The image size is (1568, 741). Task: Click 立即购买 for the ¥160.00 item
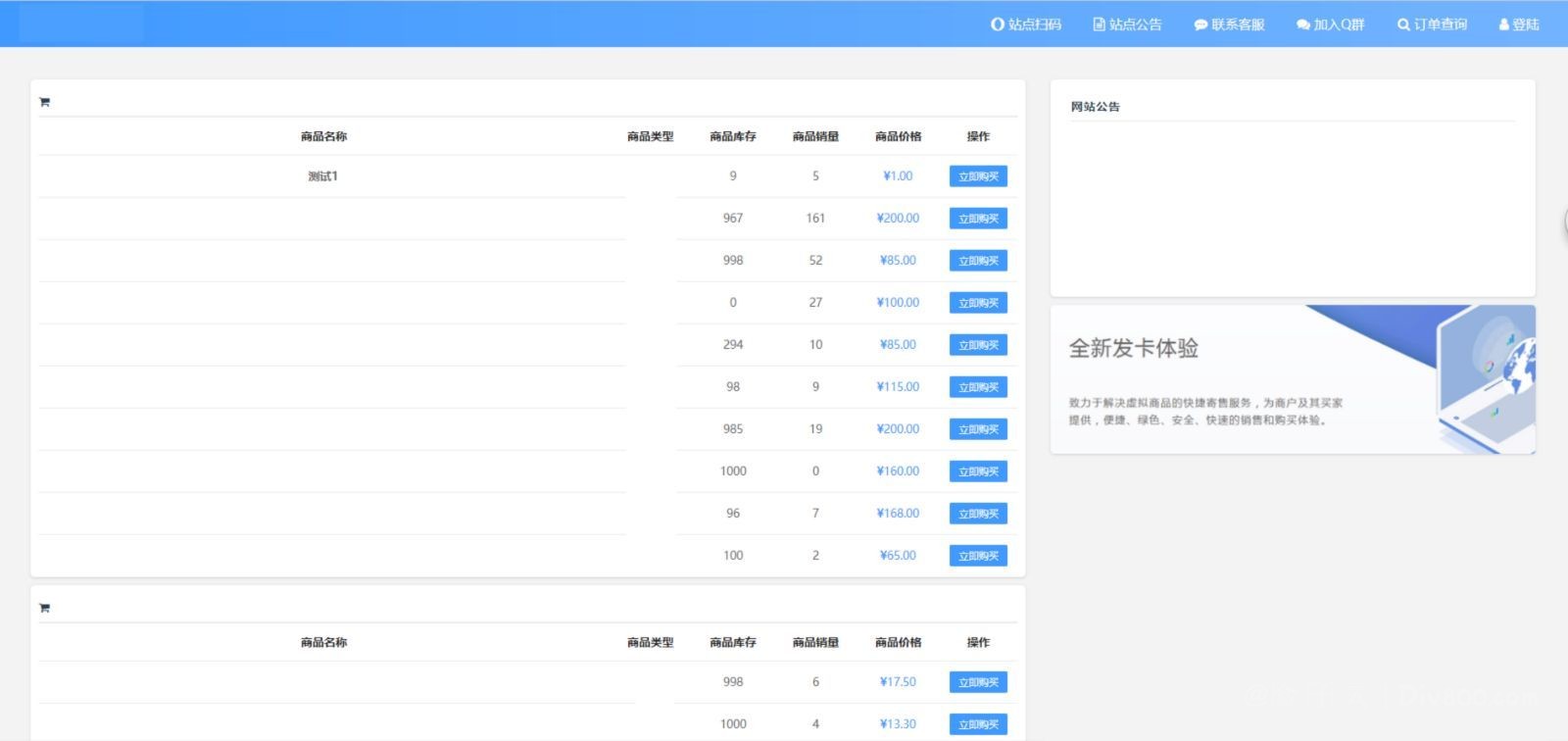[978, 471]
